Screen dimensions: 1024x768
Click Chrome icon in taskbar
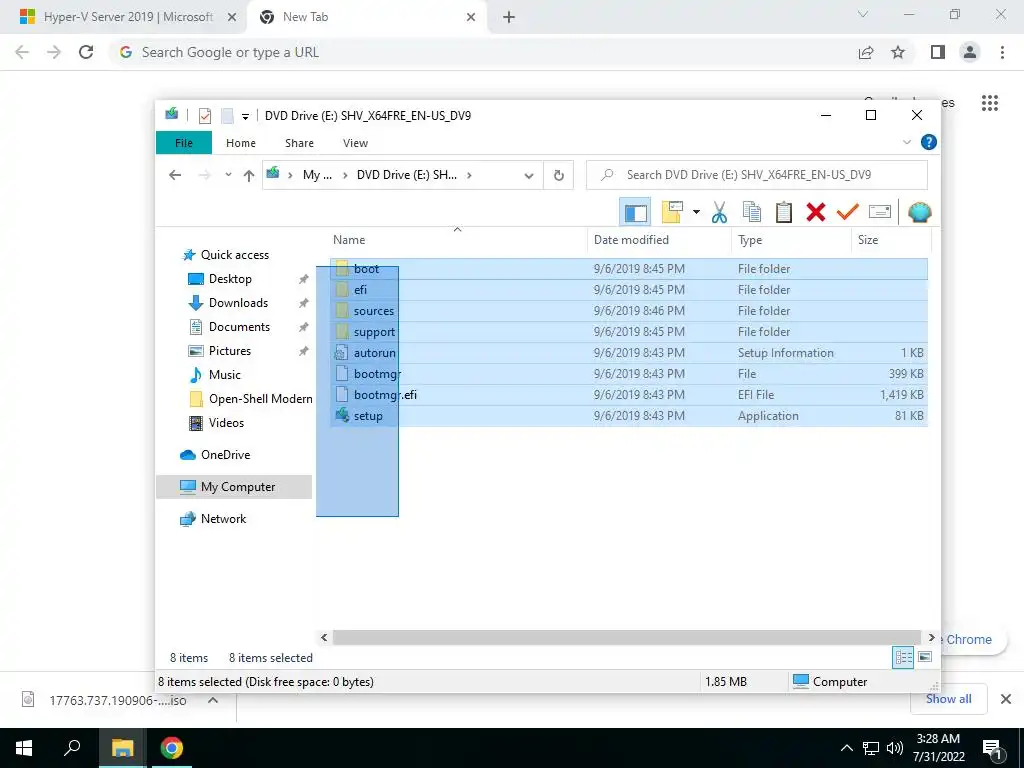tap(172, 748)
